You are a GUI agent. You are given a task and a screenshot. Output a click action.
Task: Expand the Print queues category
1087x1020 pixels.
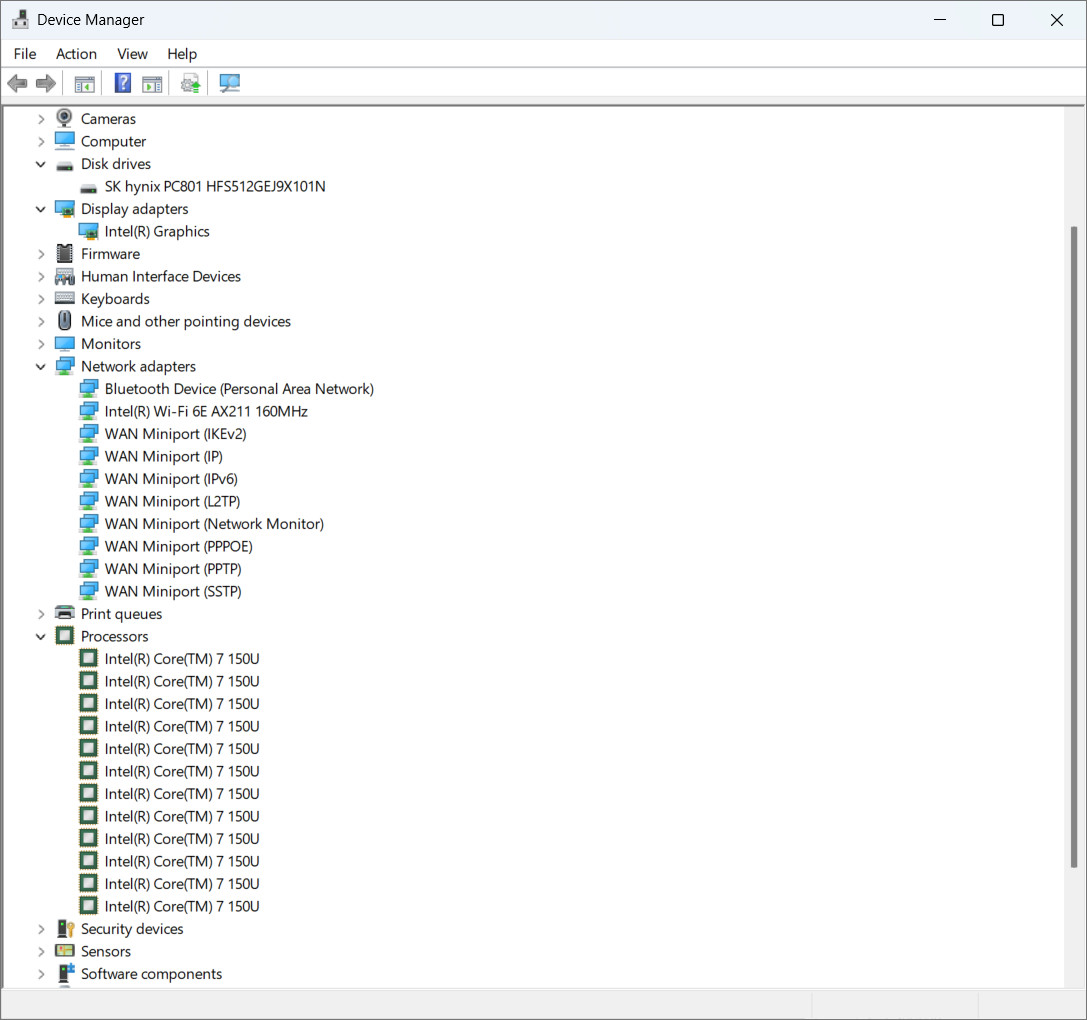(41, 614)
